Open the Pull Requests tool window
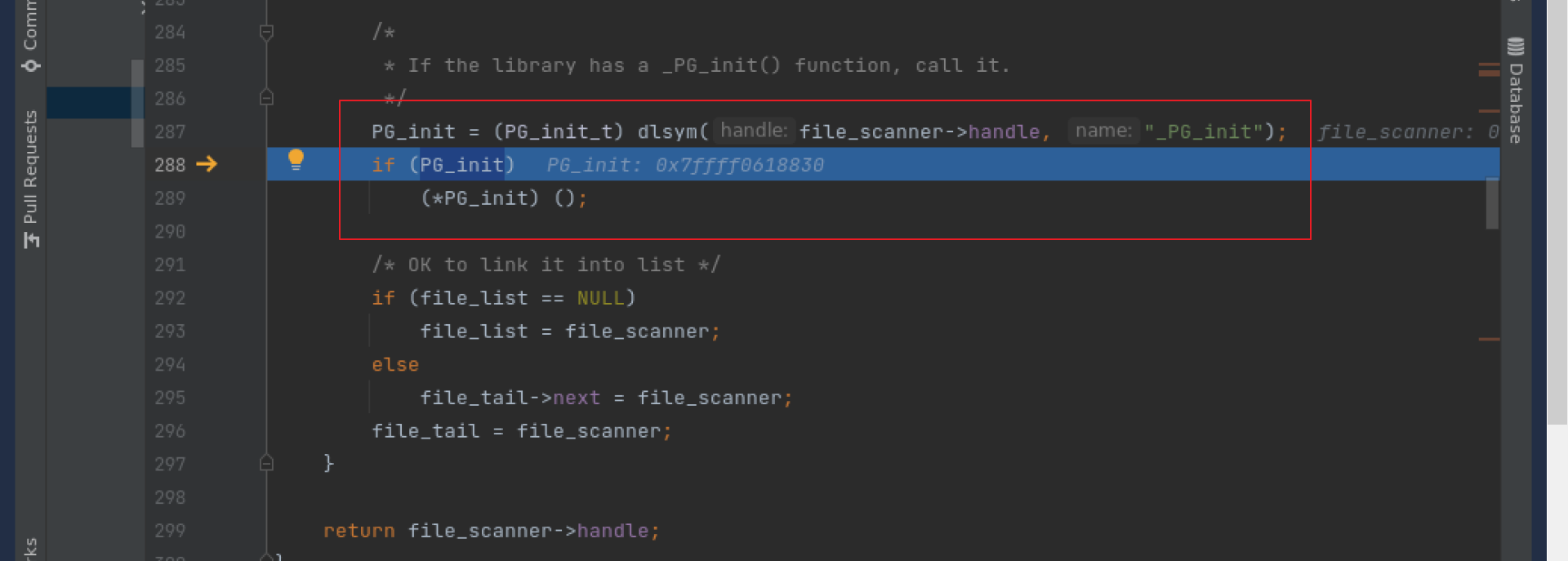Screen dimensions: 1568x561 point(31,178)
